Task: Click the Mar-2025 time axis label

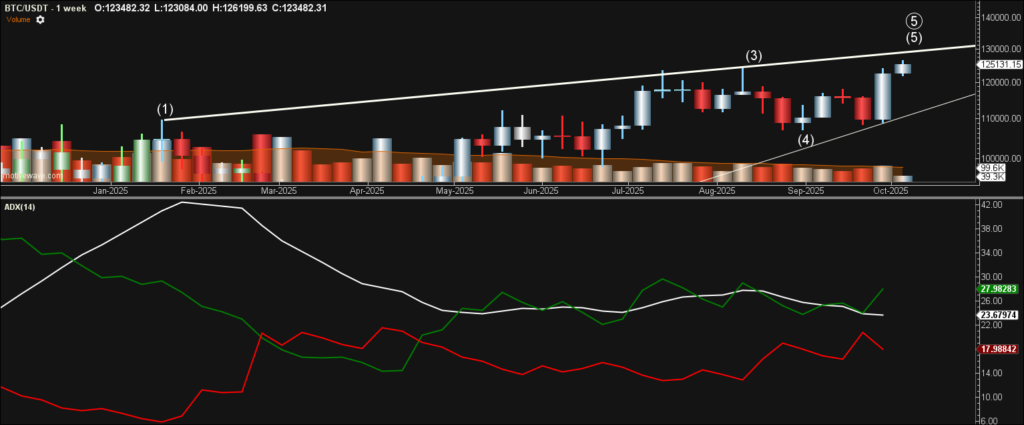Action: [x=279, y=191]
